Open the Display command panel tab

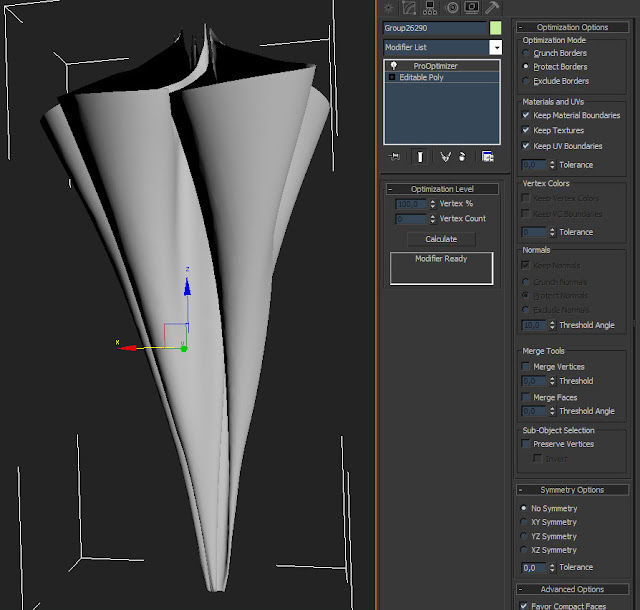[x=472, y=8]
